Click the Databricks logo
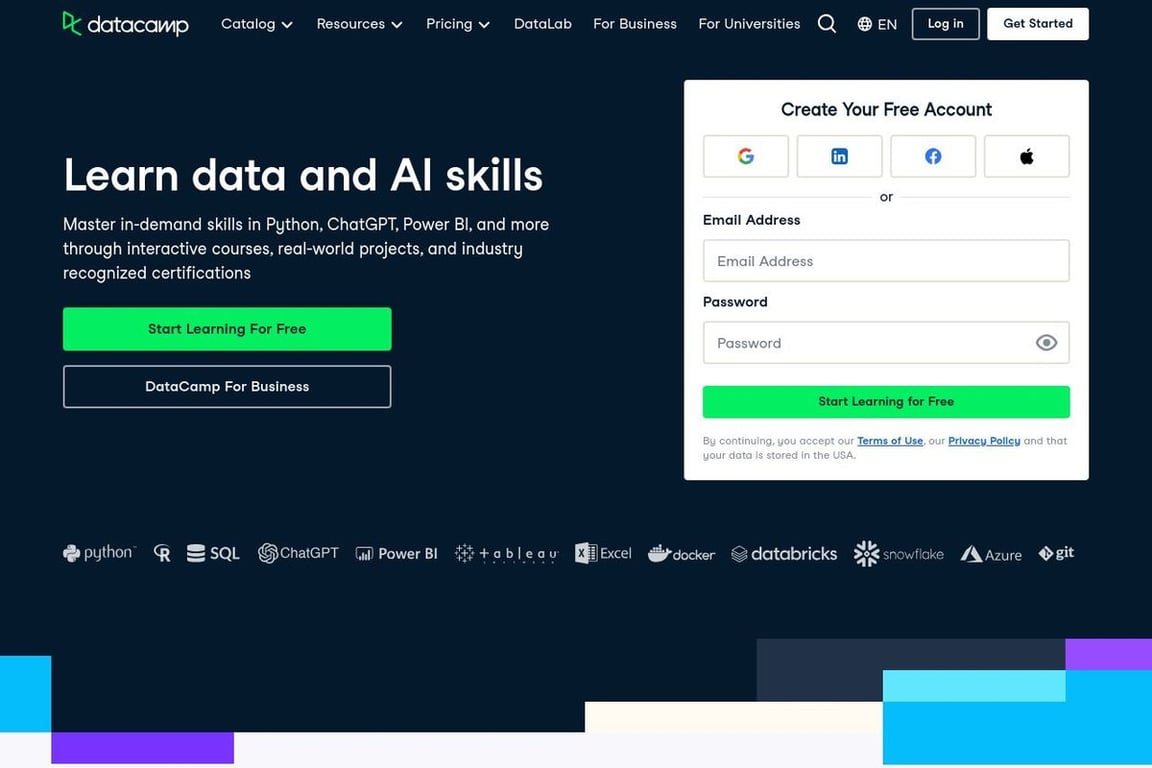This screenshot has height=768, width=1152. 784,553
